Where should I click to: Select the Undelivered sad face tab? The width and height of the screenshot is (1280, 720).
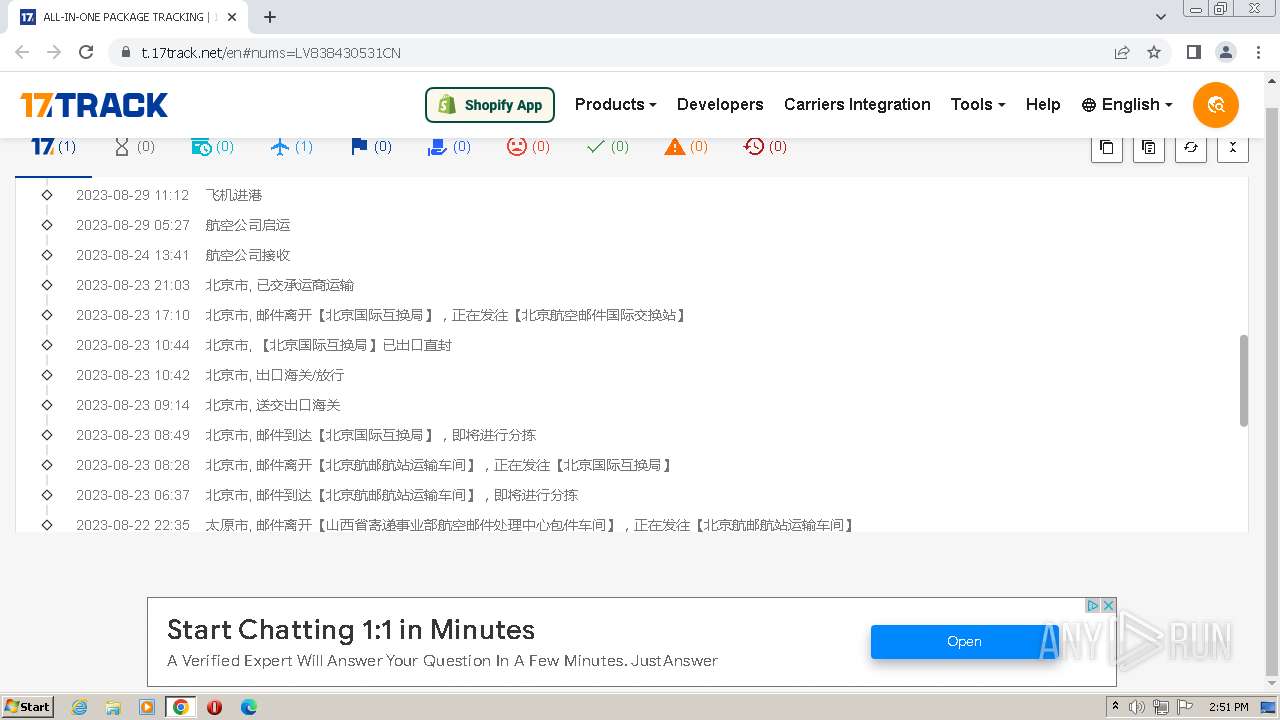[528, 147]
